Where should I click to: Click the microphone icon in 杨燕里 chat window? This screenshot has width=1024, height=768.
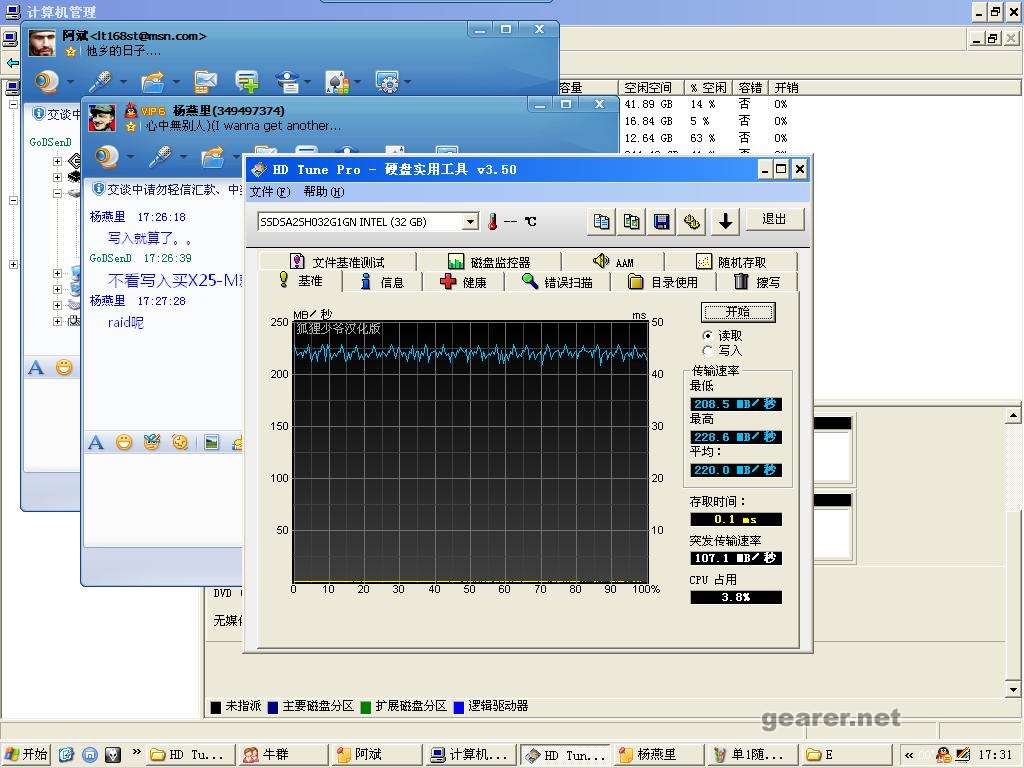(160, 157)
